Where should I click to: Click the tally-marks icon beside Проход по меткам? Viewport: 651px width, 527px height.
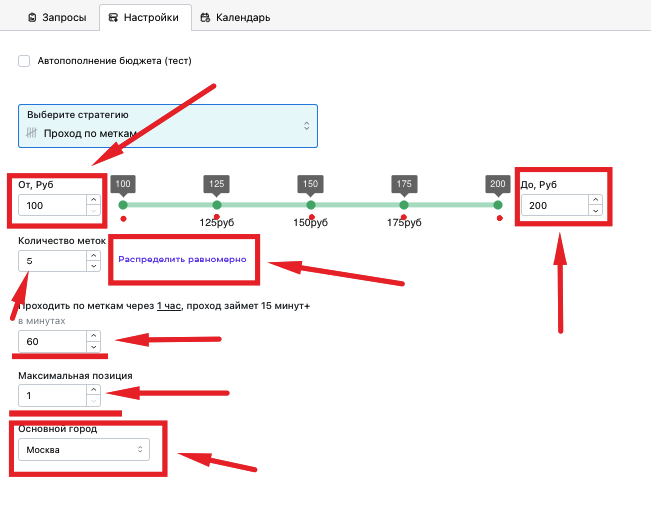tap(32, 133)
